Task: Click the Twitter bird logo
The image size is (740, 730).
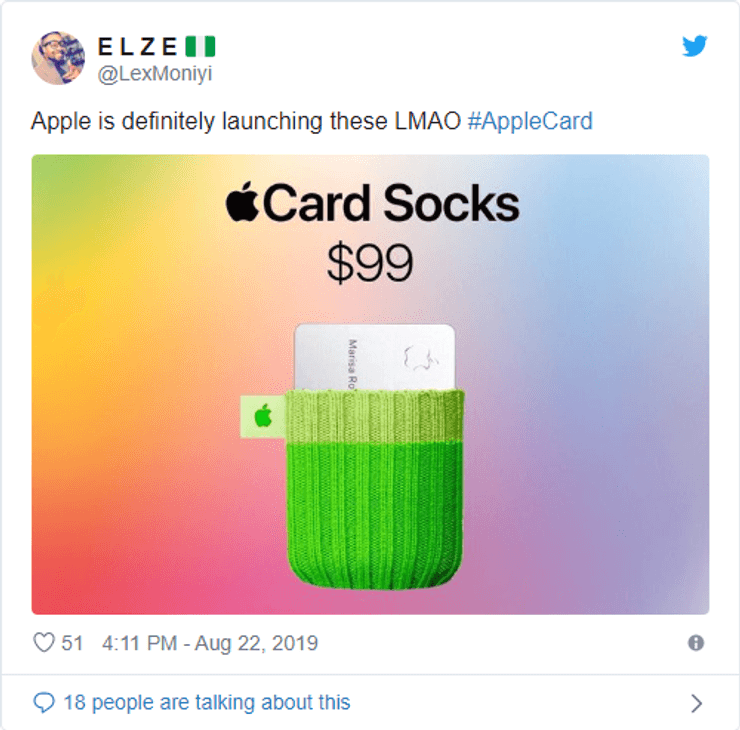Action: click(695, 45)
